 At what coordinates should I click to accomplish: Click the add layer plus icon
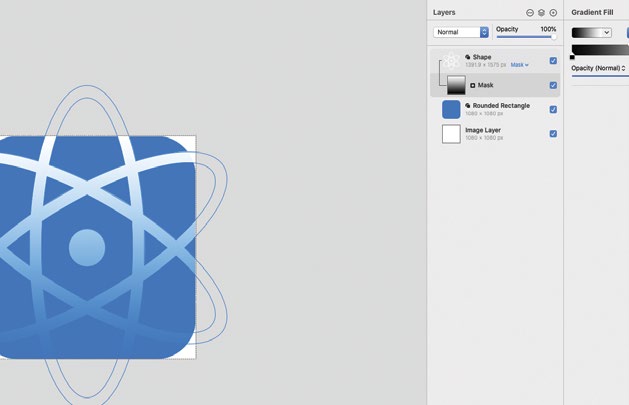click(553, 13)
